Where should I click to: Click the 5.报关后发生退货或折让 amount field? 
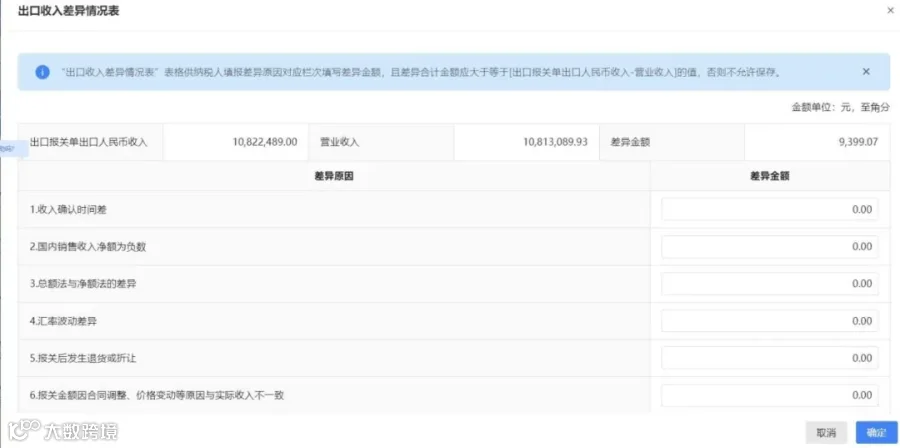tap(770, 358)
